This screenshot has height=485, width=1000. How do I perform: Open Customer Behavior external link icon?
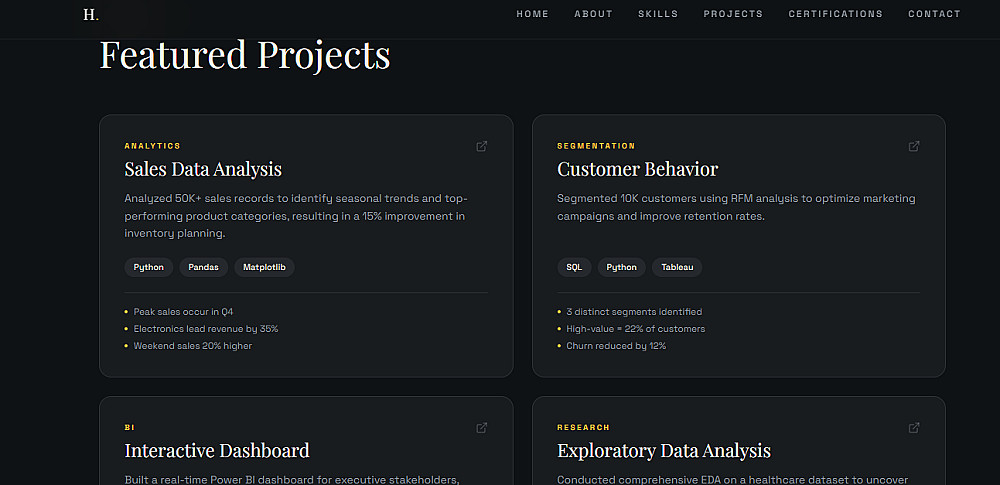click(914, 146)
